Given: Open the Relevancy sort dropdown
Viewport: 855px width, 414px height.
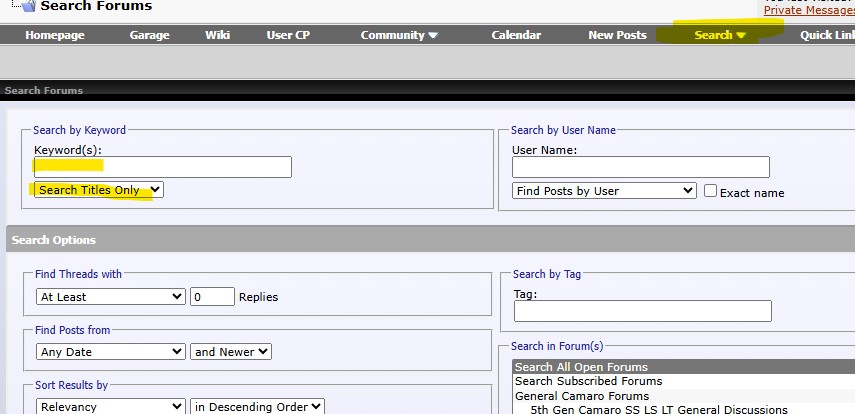Looking at the screenshot, I should [x=111, y=406].
